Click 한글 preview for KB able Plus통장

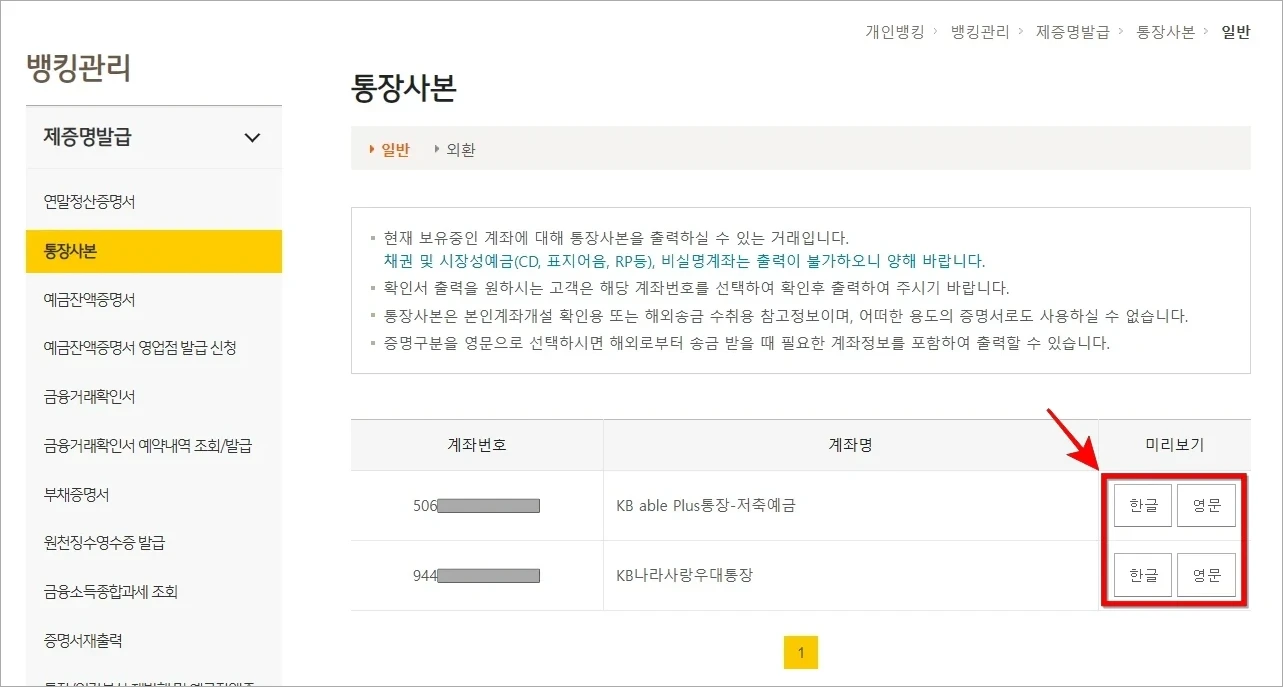pyautogui.click(x=1141, y=505)
